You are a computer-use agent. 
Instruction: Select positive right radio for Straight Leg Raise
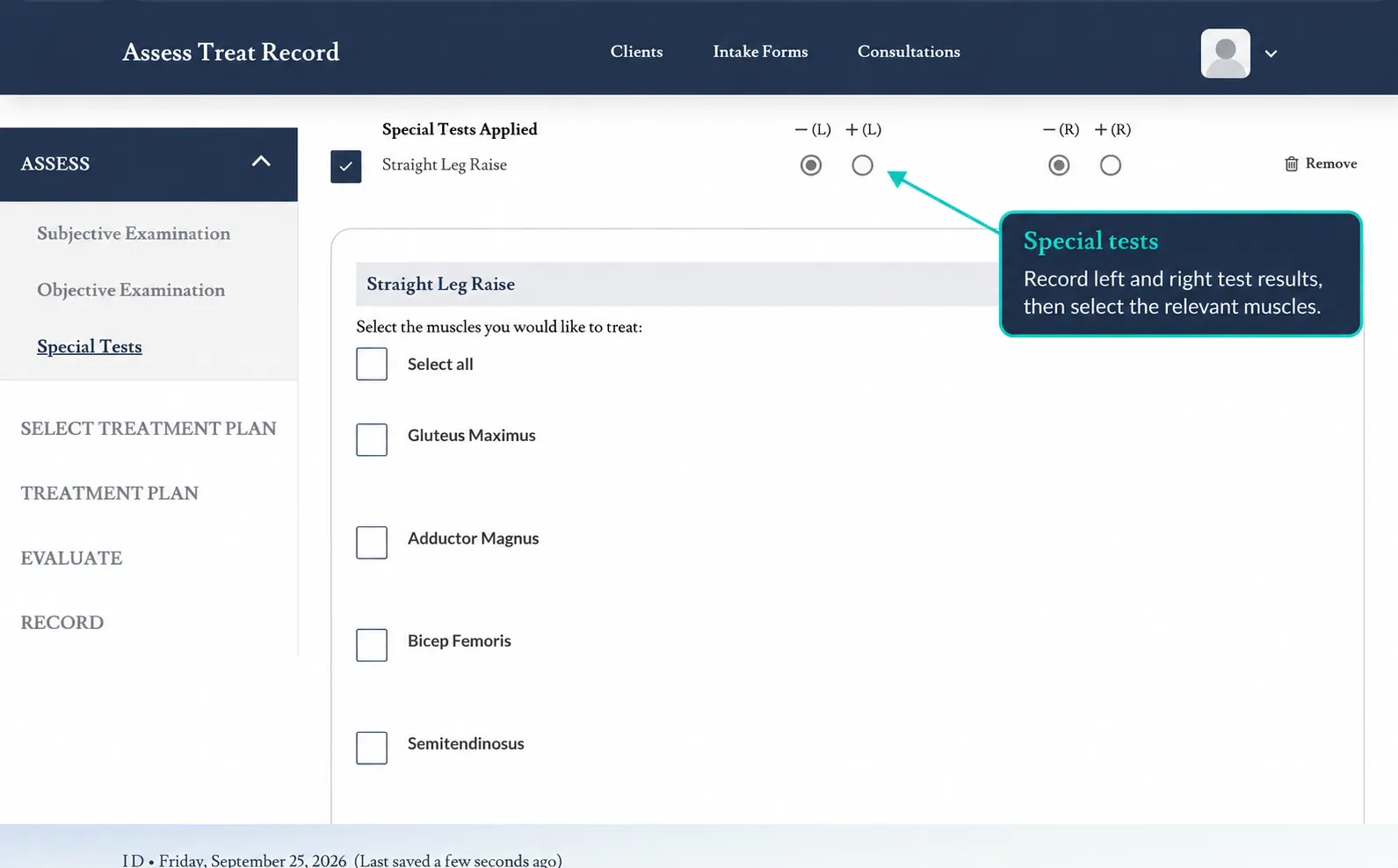click(x=1111, y=165)
